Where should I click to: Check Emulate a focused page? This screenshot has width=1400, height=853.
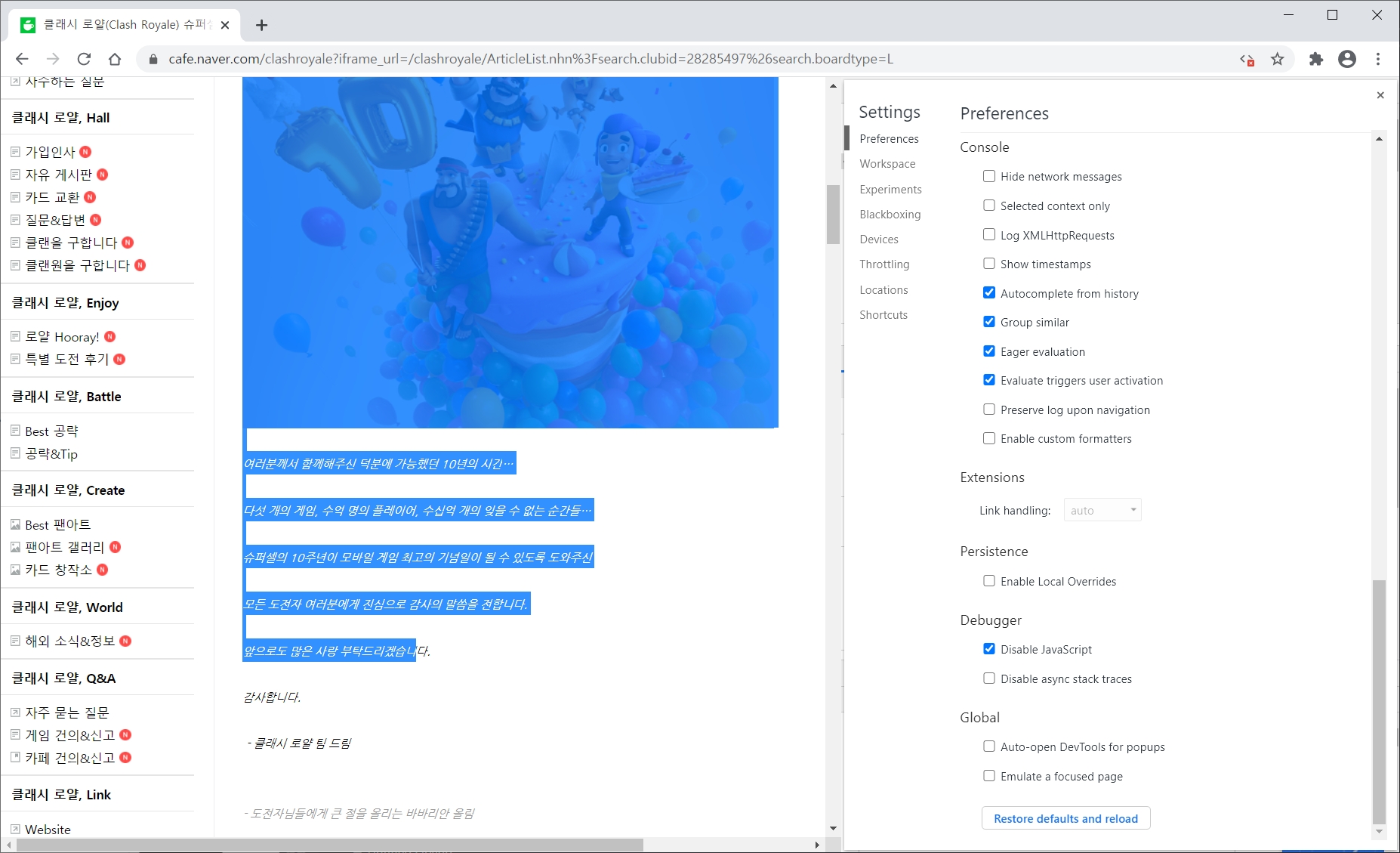[988, 776]
